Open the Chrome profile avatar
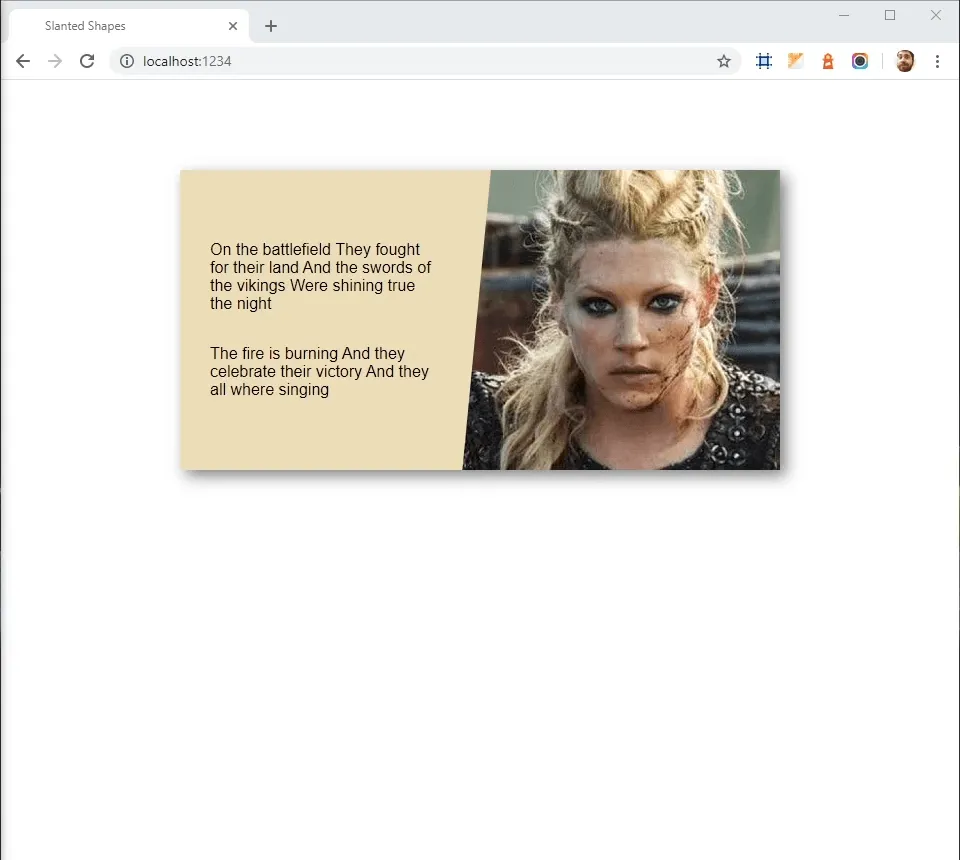Image resolution: width=960 pixels, height=860 pixels. [905, 61]
